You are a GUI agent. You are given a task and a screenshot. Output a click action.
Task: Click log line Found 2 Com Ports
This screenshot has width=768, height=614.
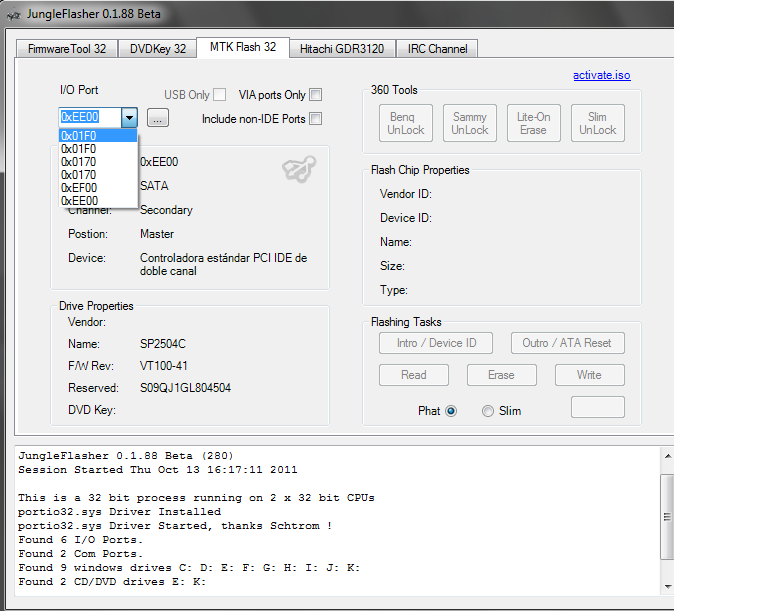coord(81,554)
